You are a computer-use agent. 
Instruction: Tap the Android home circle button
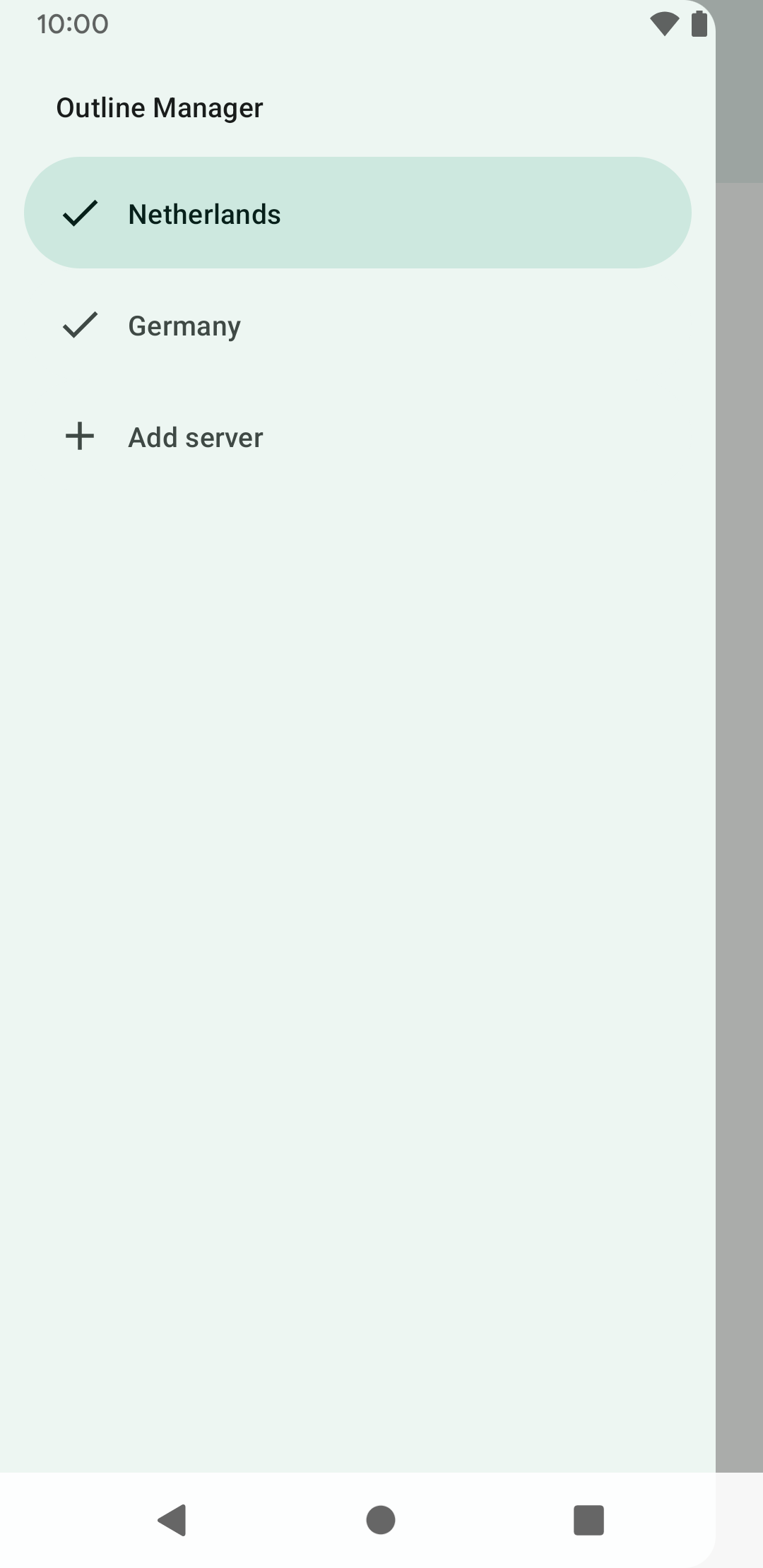(x=381, y=1520)
